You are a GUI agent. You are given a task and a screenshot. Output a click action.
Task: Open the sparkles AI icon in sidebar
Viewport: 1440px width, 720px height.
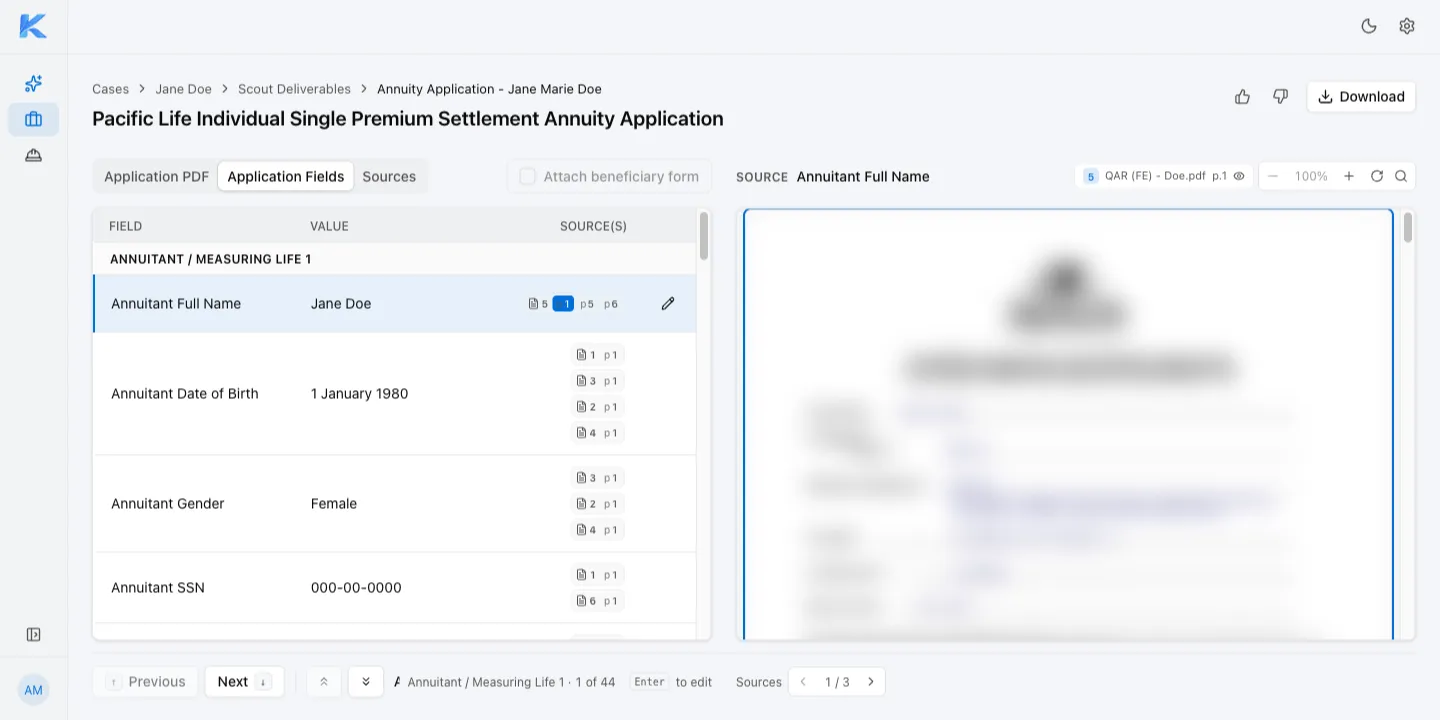click(33, 83)
